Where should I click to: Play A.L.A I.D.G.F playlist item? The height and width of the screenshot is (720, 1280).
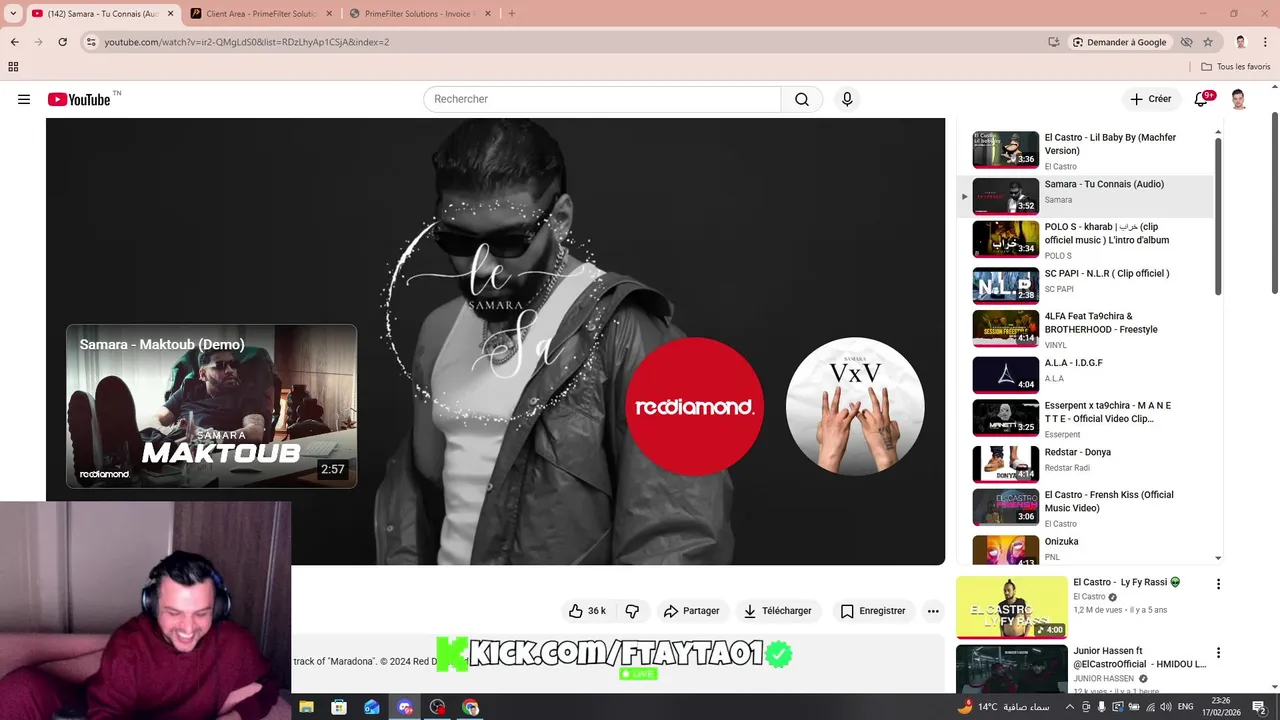[1085, 374]
